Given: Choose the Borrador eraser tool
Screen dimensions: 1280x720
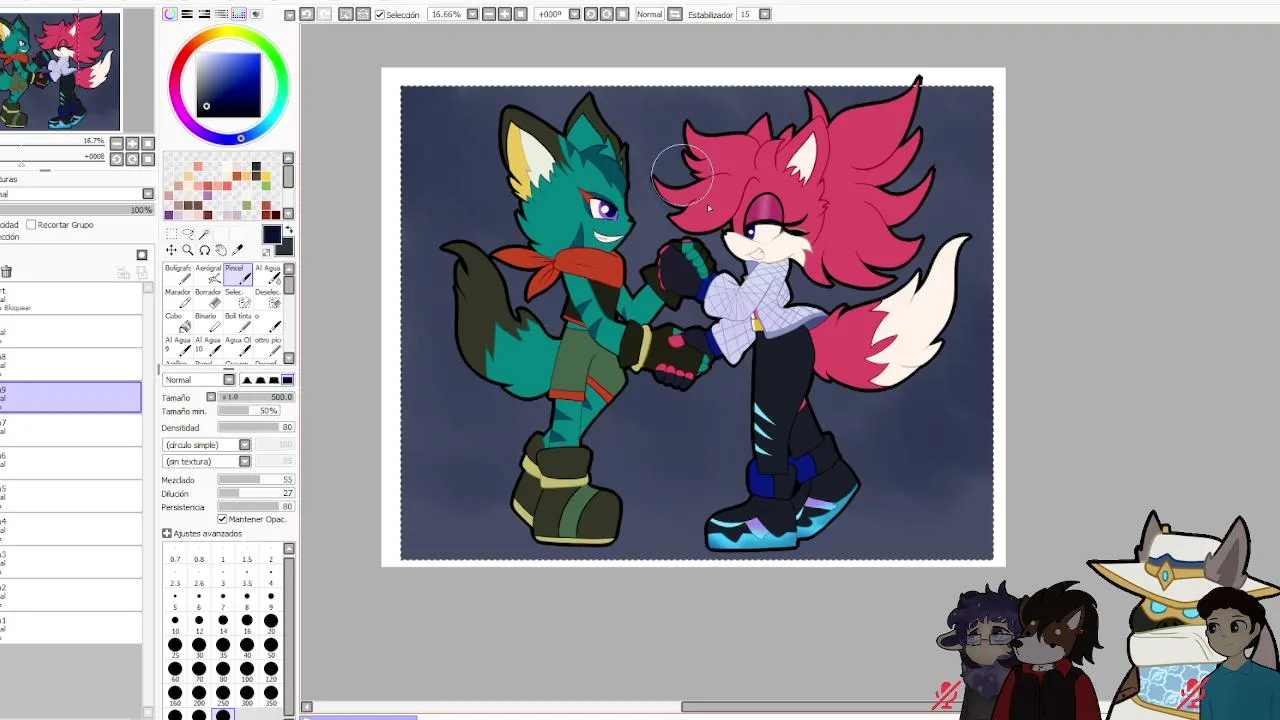Looking at the screenshot, I should (x=208, y=298).
